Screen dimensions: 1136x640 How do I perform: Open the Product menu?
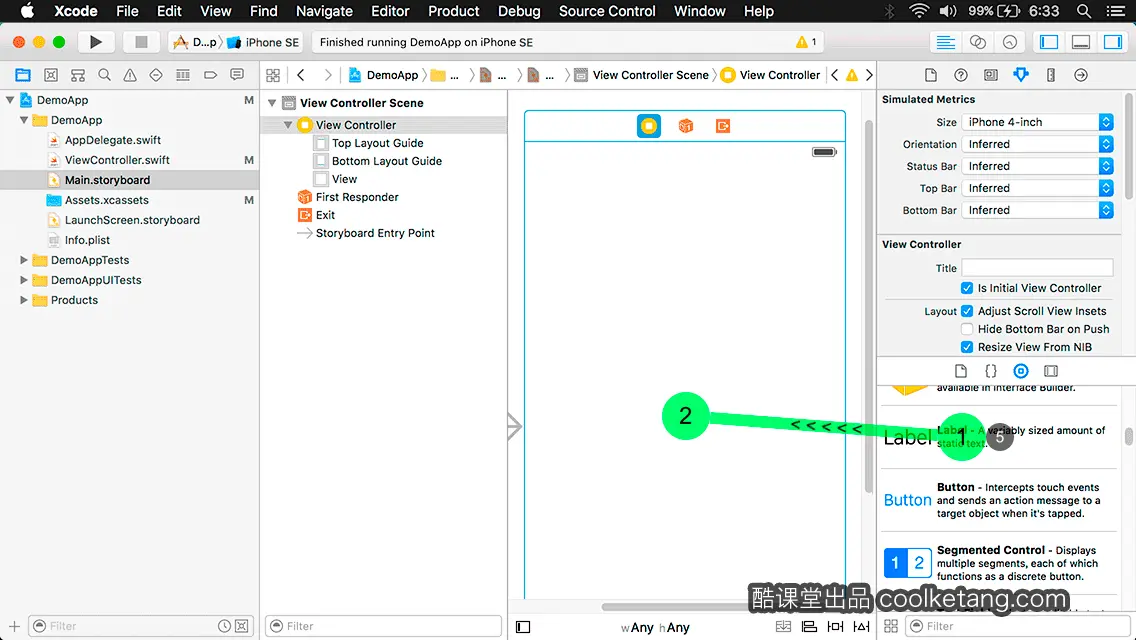(454, 11)
